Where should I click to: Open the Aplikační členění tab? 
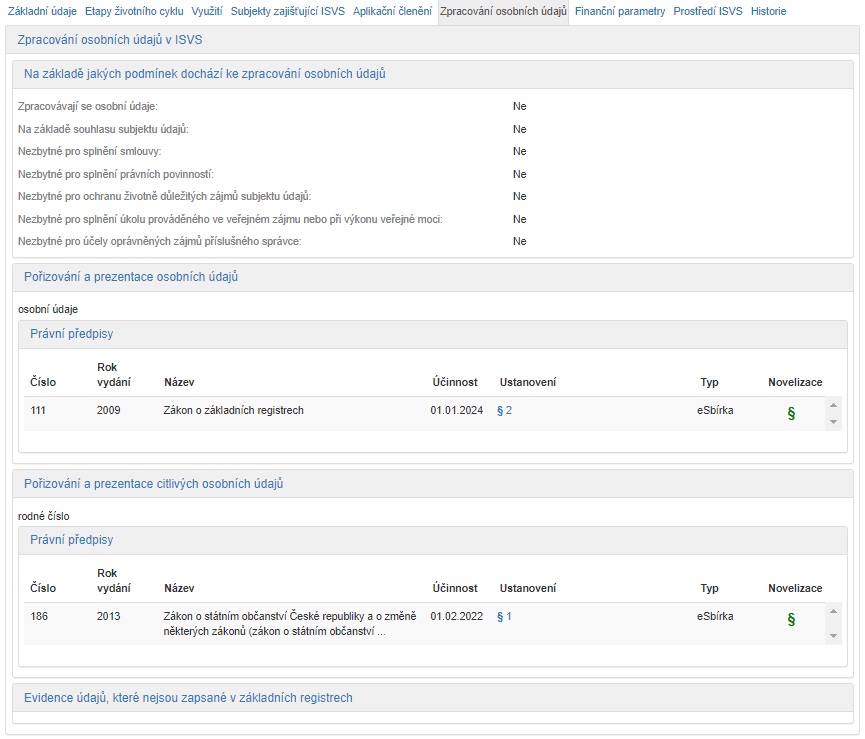393,11
